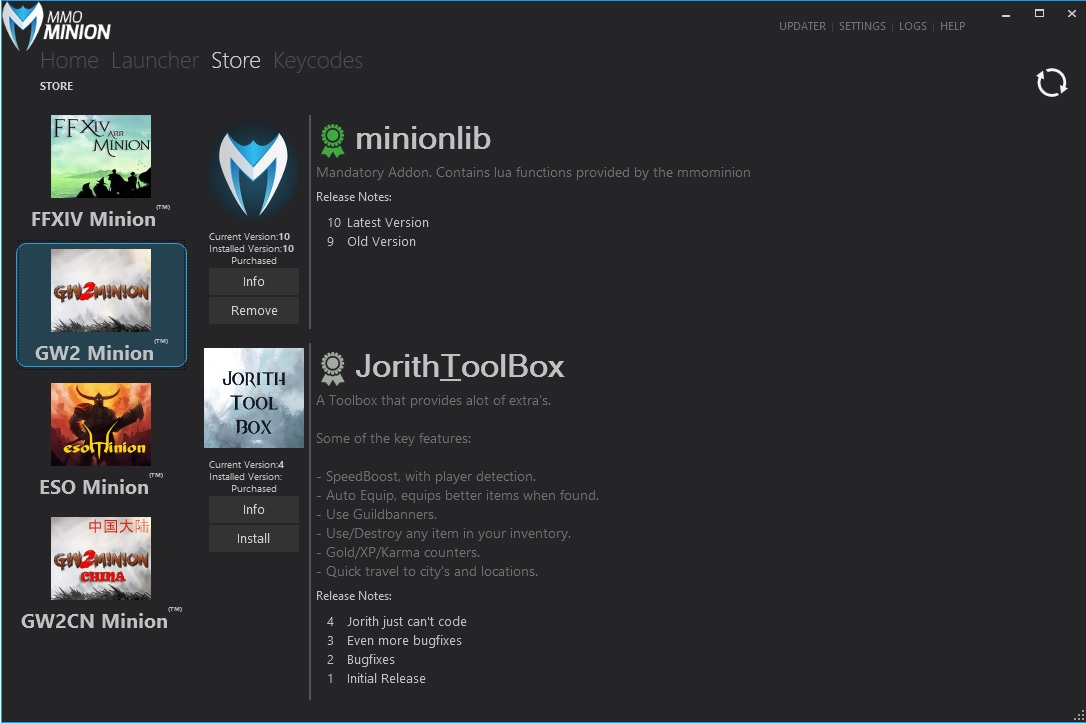Click the MMO Minion logo
Image resolution: width=1086 pixels, height=723 pixels.
click(x=57, y=27)
